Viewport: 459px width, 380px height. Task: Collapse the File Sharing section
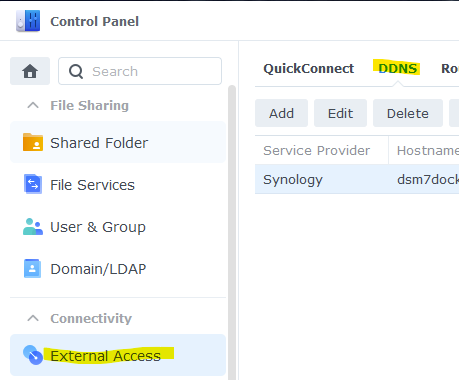(x=33, y=106)
